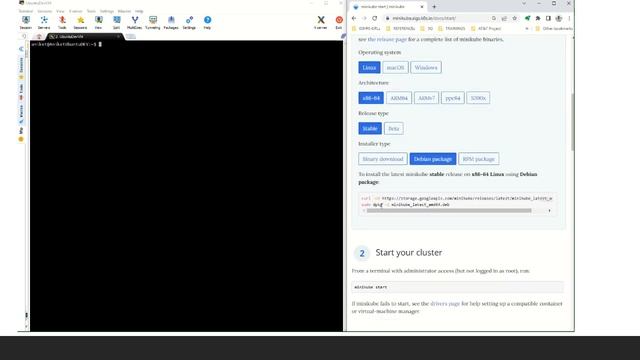The image size is (640, 360).
Task: Open the Settings toolbar icon in MobaXterm
Action: pyautogui.click(x=189, y=22)
